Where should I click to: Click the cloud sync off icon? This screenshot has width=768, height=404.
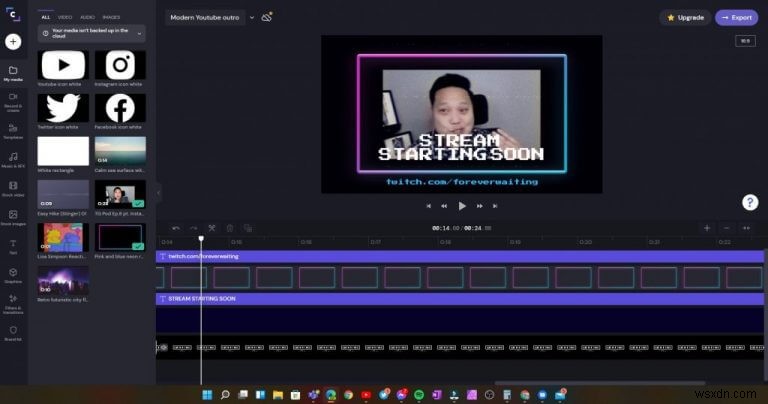[x=267, y=17]
